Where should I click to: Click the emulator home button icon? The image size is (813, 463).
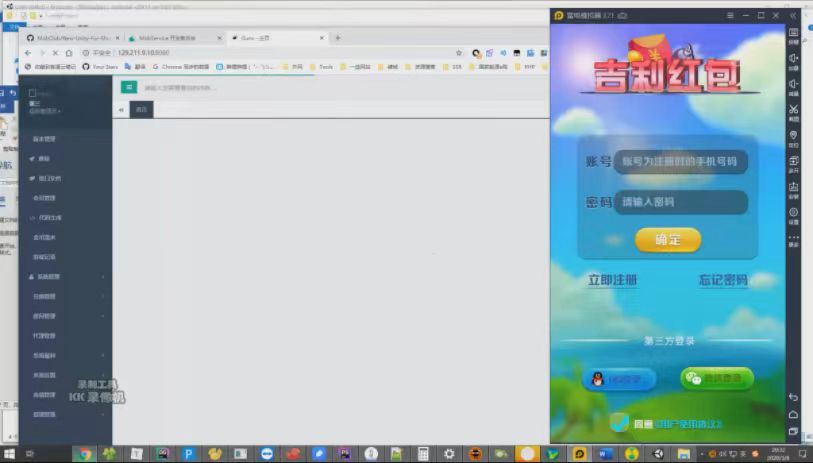[x=793, y=414]
